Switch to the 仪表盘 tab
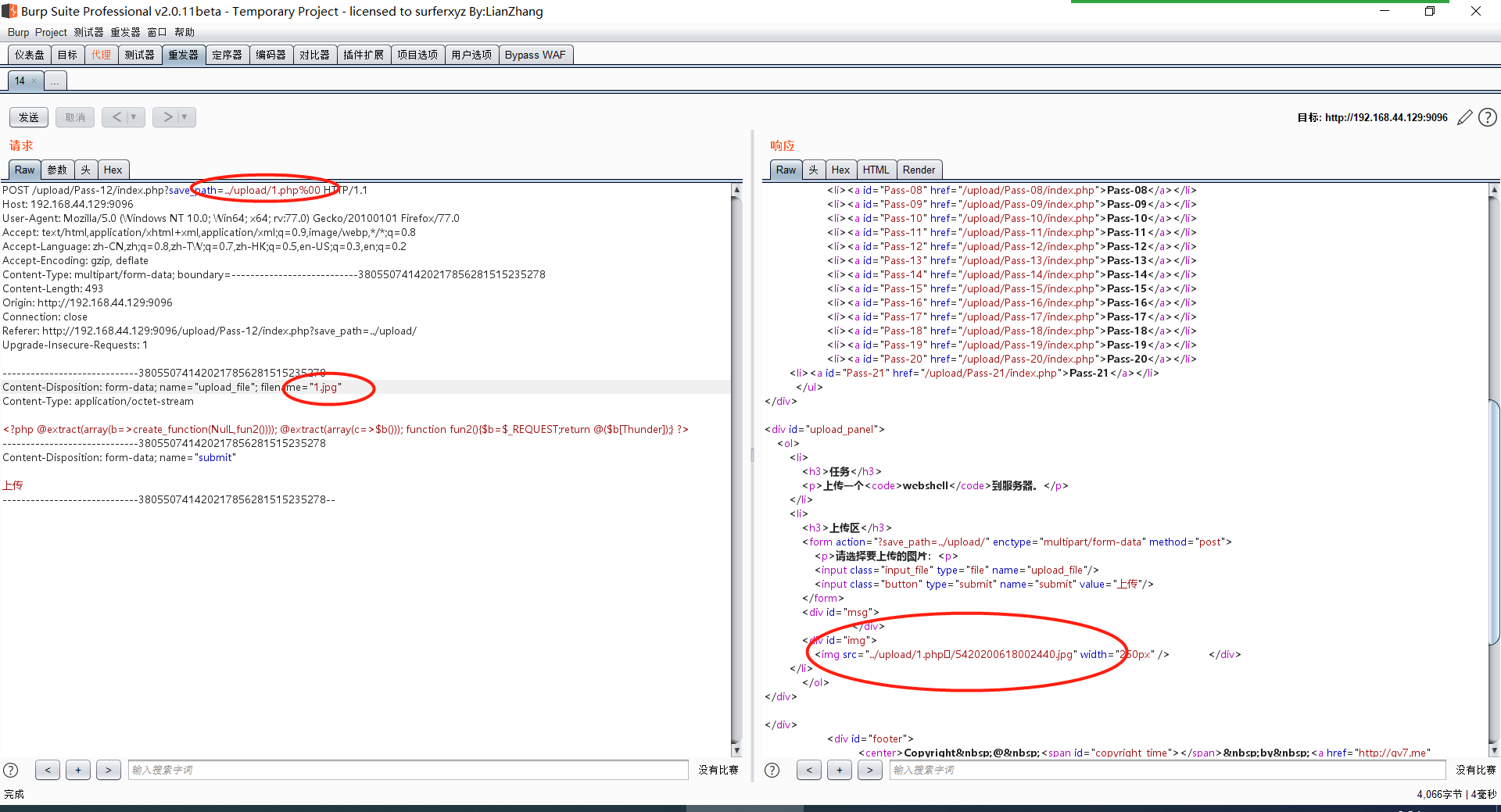Image resolution: width=1501 pixels, height=812 pixels. point(30,55)
